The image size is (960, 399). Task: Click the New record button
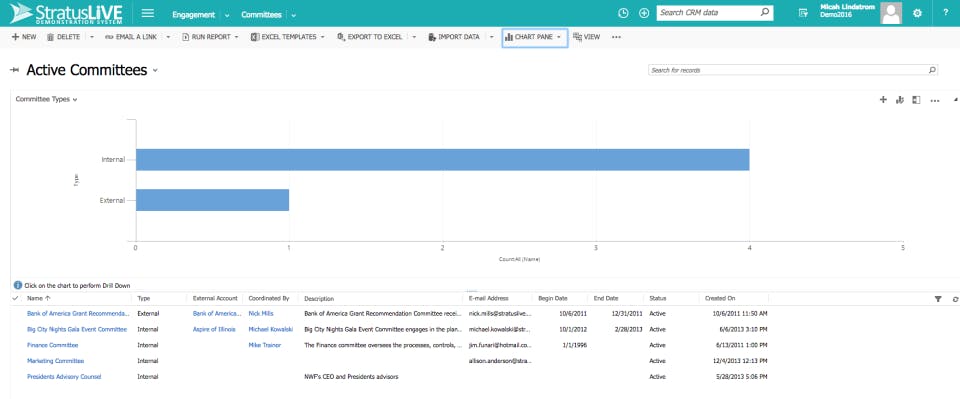coord(24,37)
